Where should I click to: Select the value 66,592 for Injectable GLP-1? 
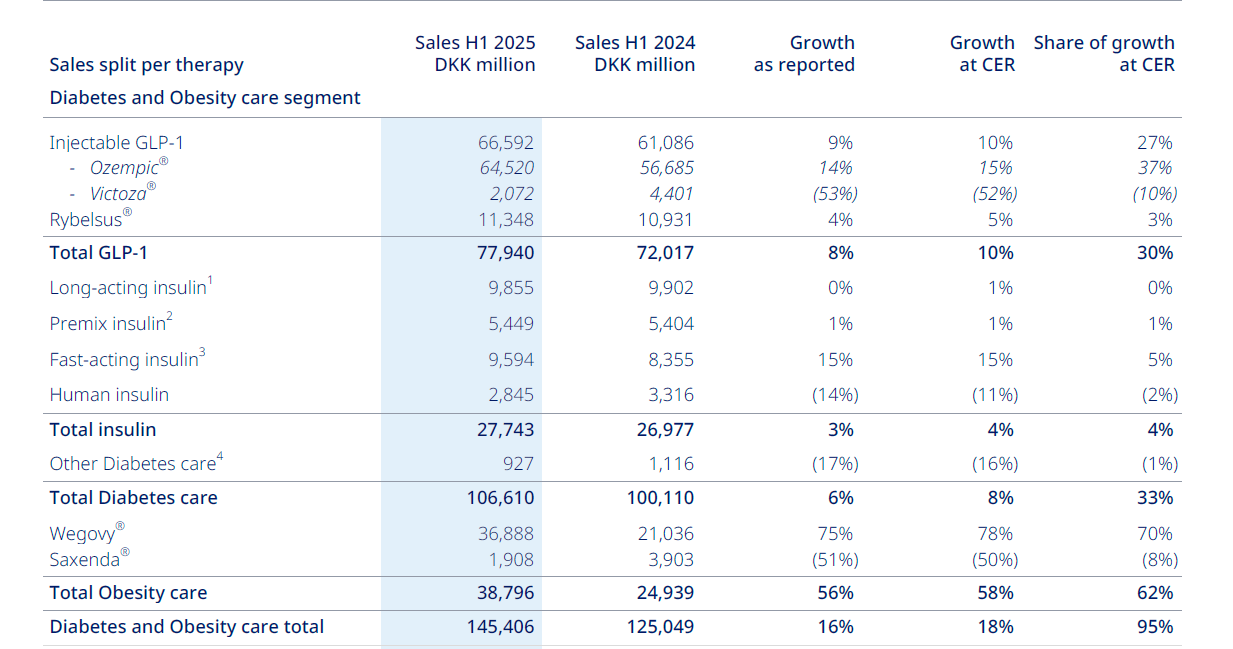pyautogui.click(x=506, y=143)
